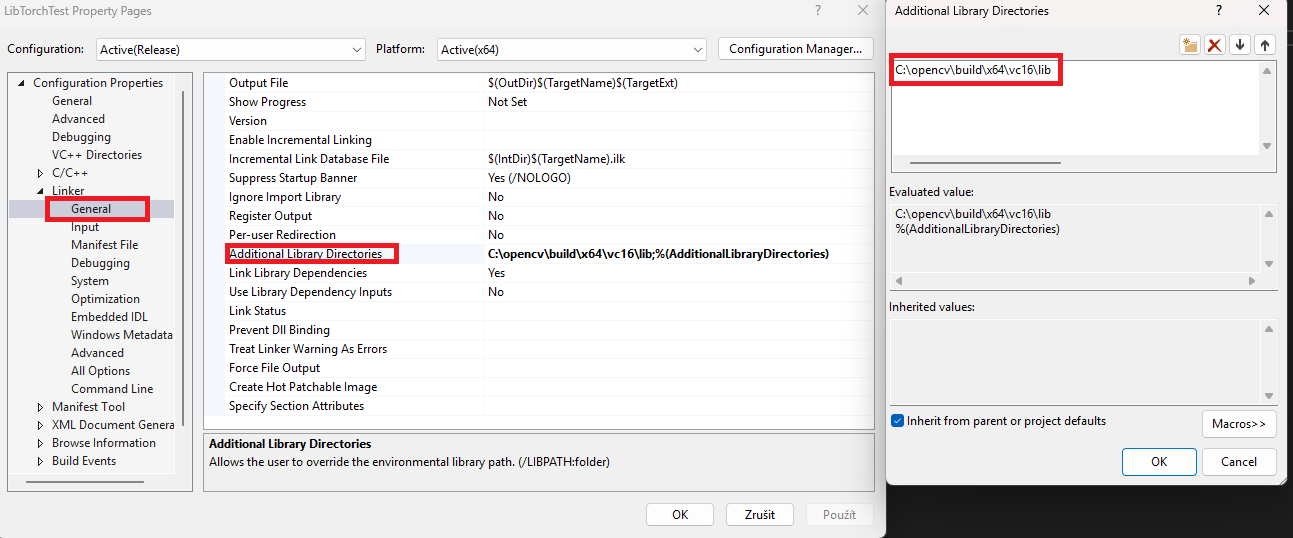Select the Ignore Import Library property
Viewport: 1293px width, 538px height.
285,197
